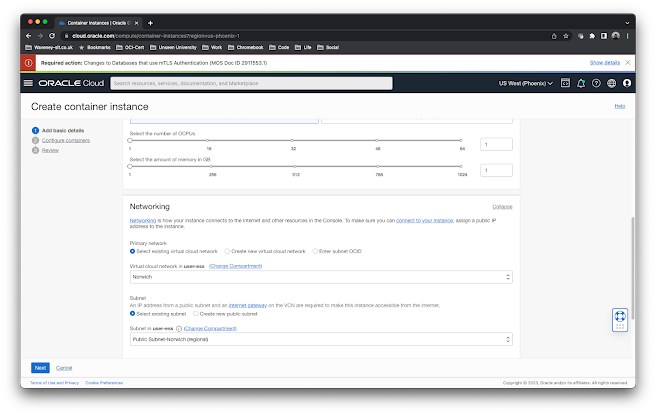Open the OCI-Cert bookmarks folder
The image size is (656, 415).
[x=130, y=47]
